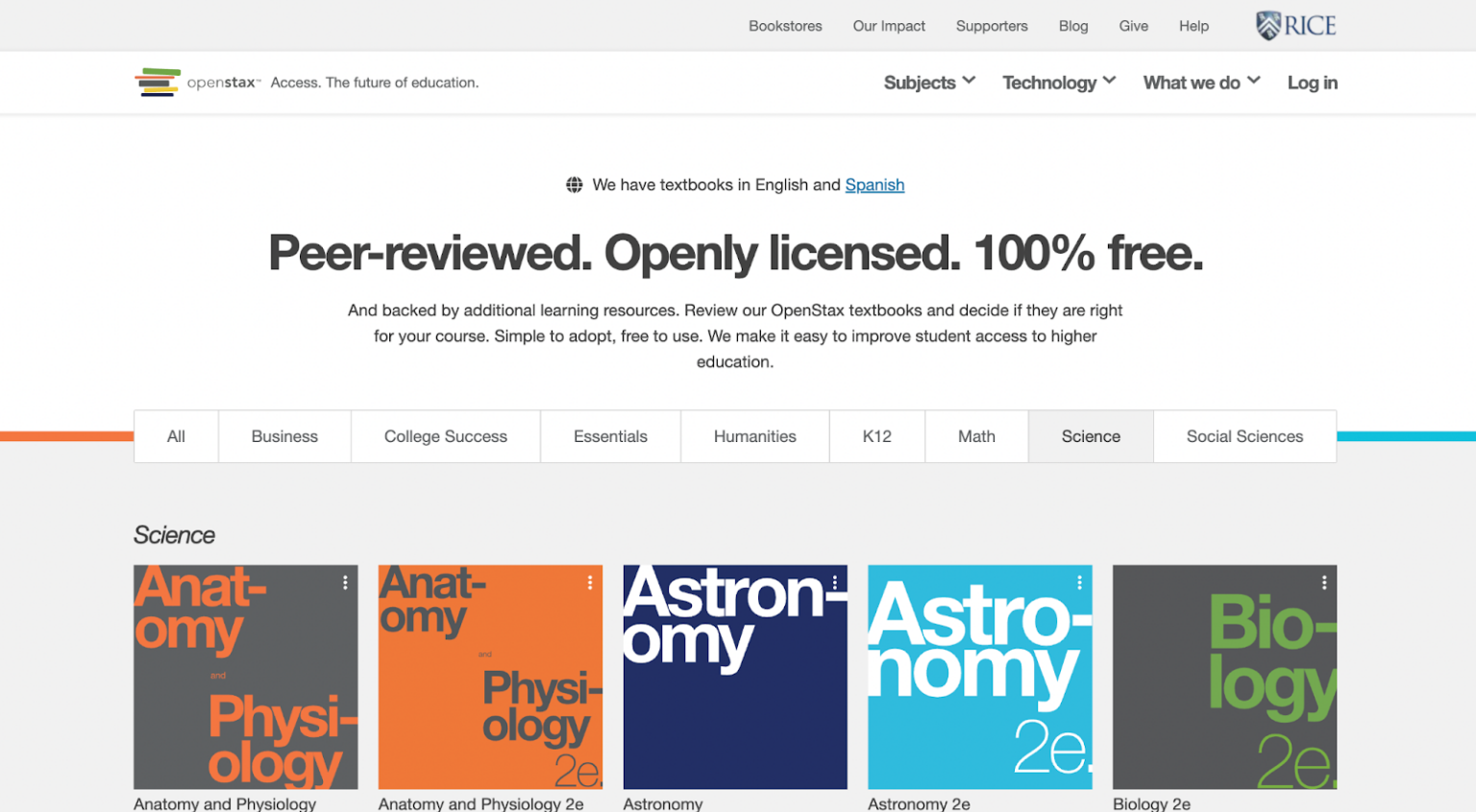
Task: Select the Humanities filter tab
Action: click(x=754, y=436)
